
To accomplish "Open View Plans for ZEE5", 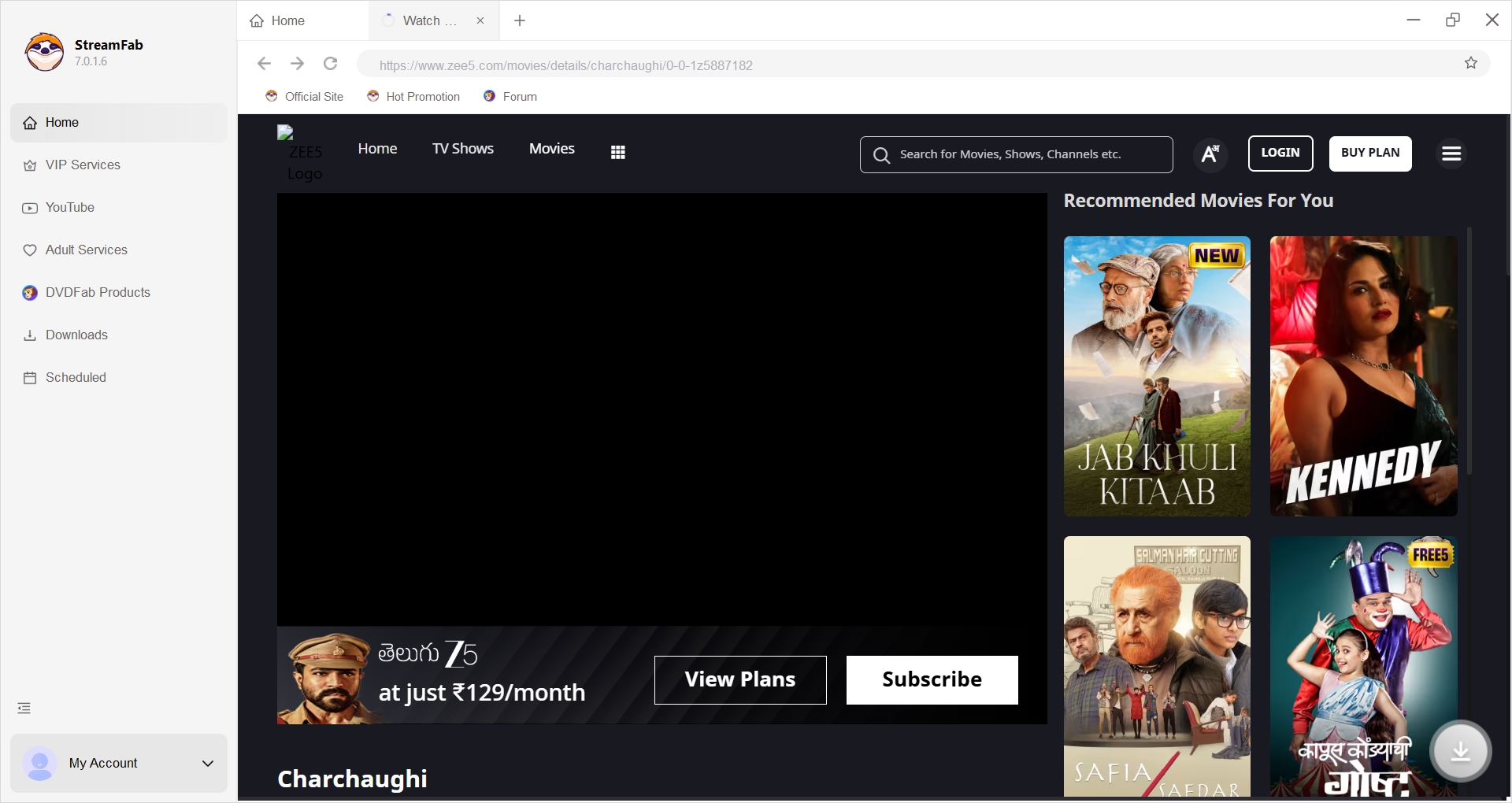I will 739,679.
